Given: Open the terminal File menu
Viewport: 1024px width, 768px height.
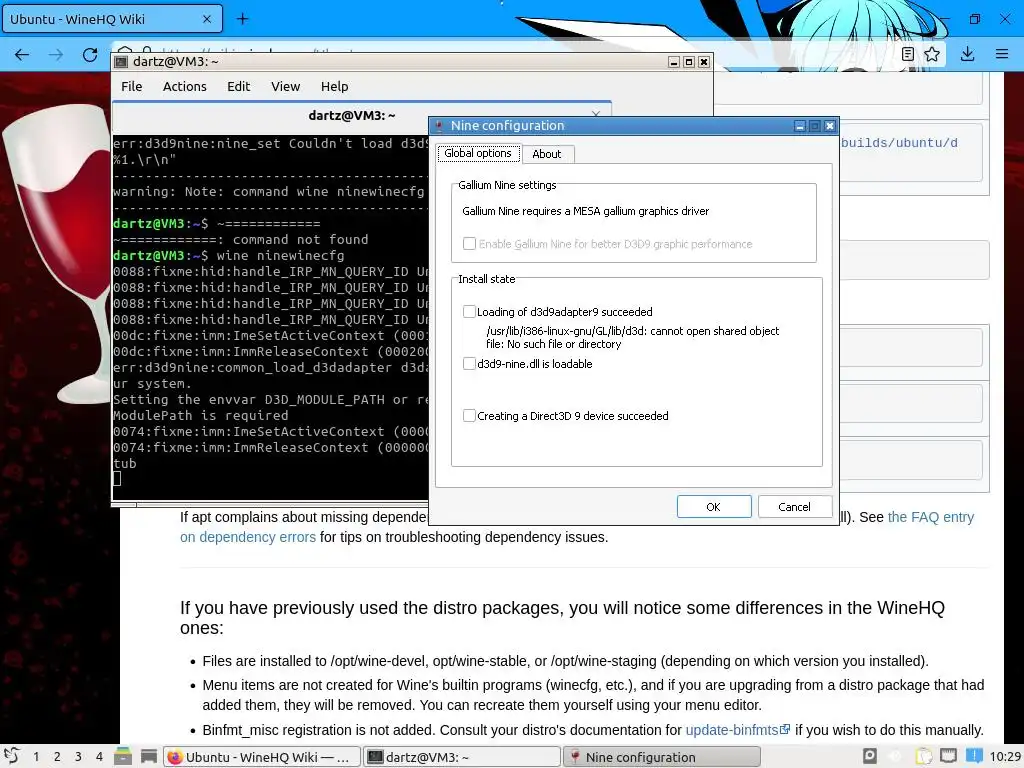Looking at the screenshot, I should (x=131, y=86).
